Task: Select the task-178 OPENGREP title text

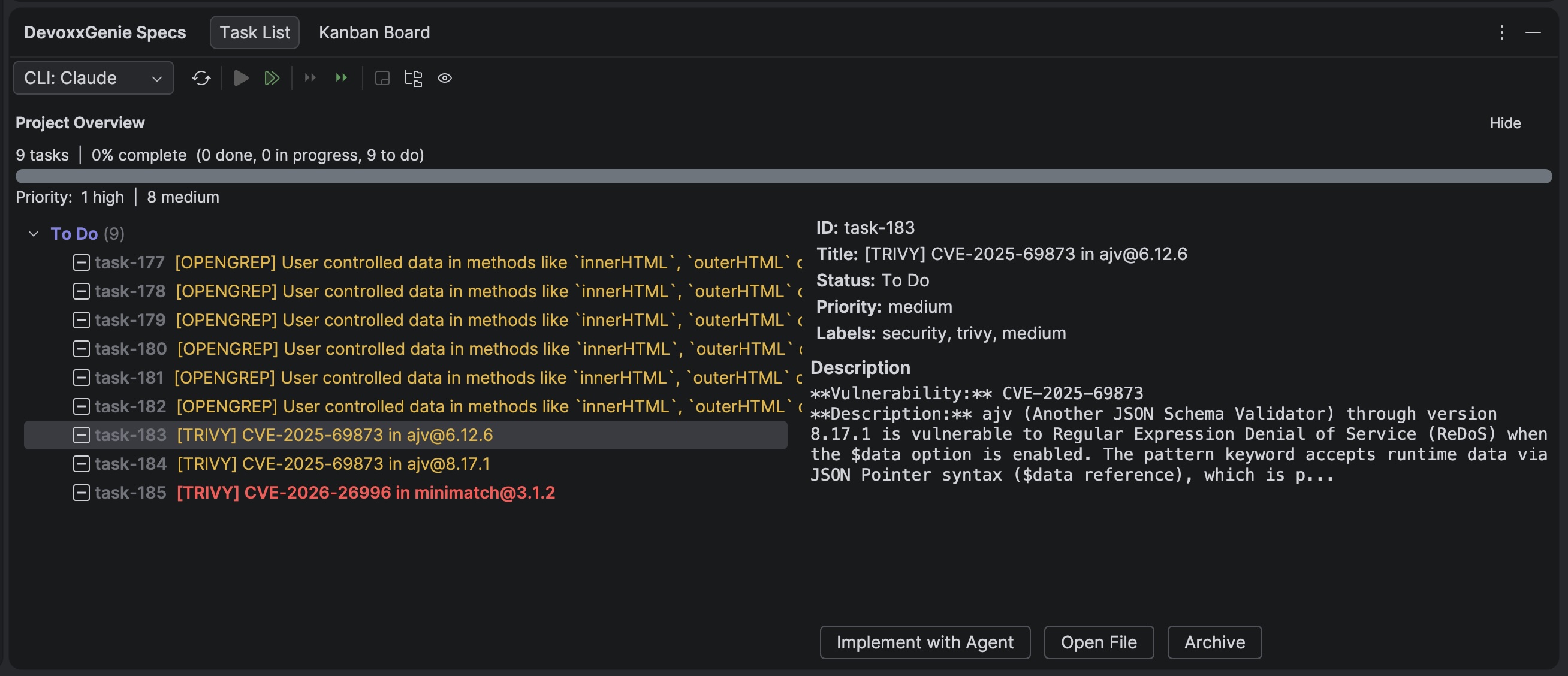Action: click(489, 291)
